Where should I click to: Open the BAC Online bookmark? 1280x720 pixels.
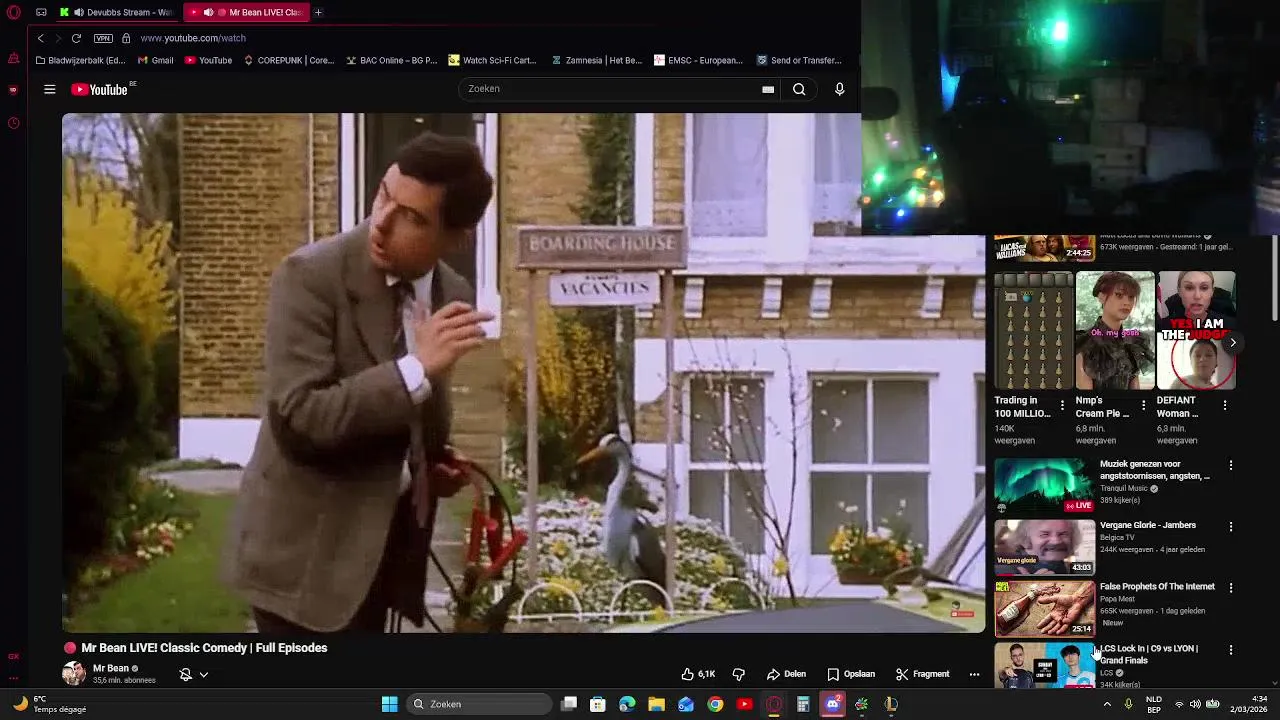pos(391,60)
